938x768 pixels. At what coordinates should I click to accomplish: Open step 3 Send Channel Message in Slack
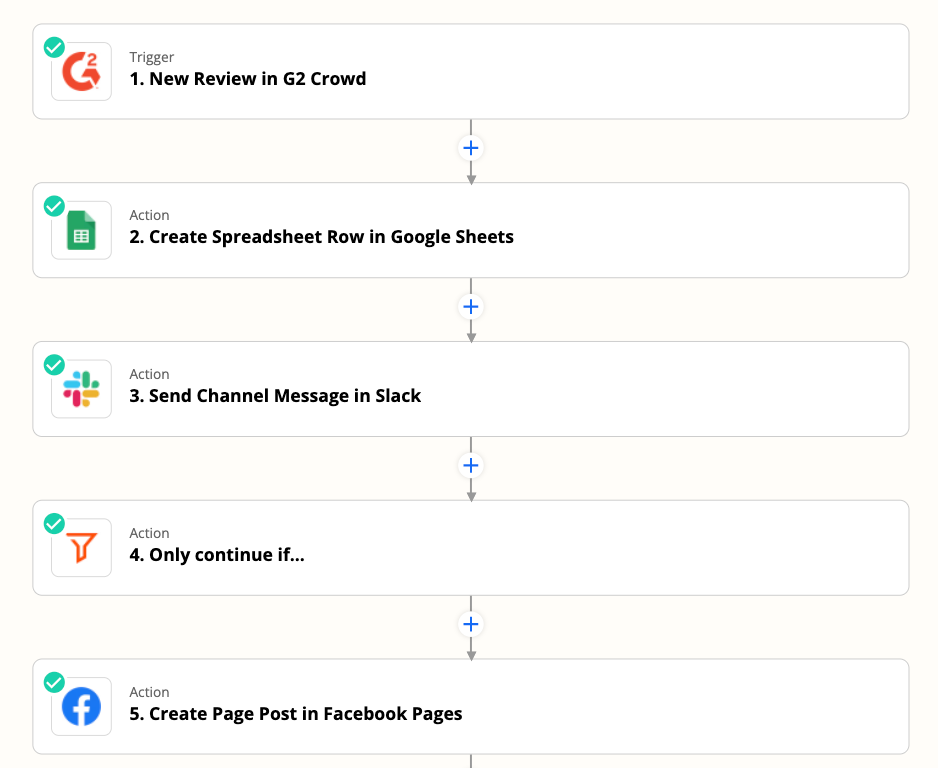point(471,389)
